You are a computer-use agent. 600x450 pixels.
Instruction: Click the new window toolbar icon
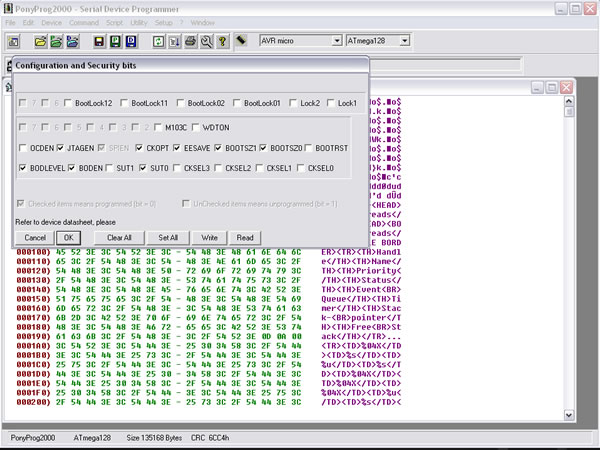pyautogui.click(x=14, y=41)
